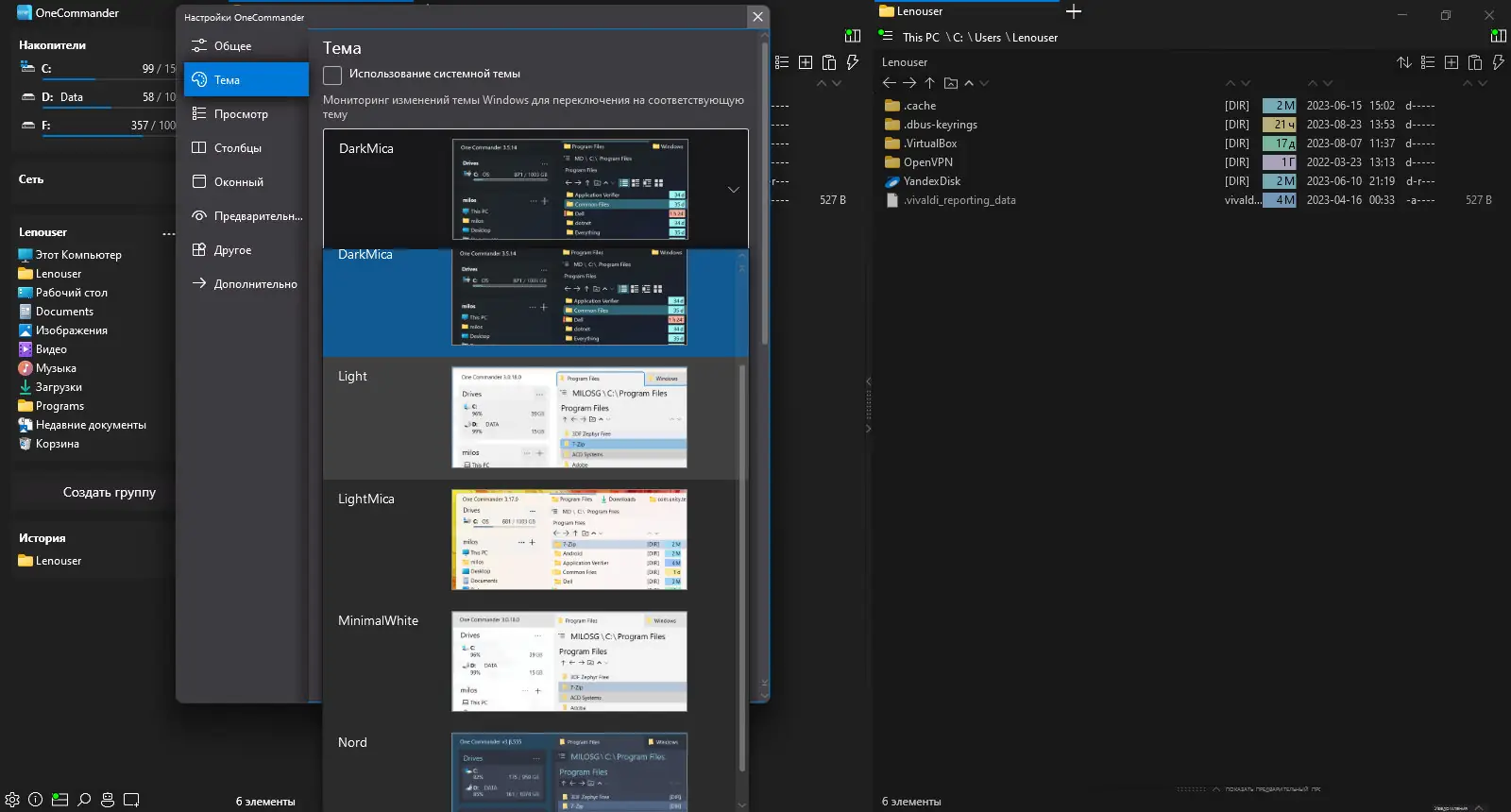The width and height of the screenshot is (1511, 812).
Task: Add a new tab with the plus icon
Action: pyautogui.click(x=1074, y=11)
